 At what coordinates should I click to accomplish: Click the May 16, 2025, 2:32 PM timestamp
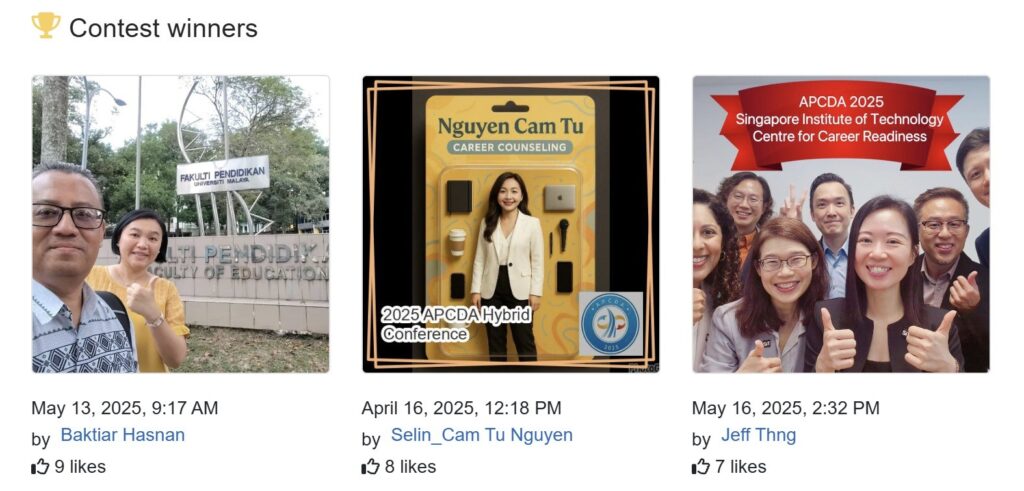click(x=786, y=408)
